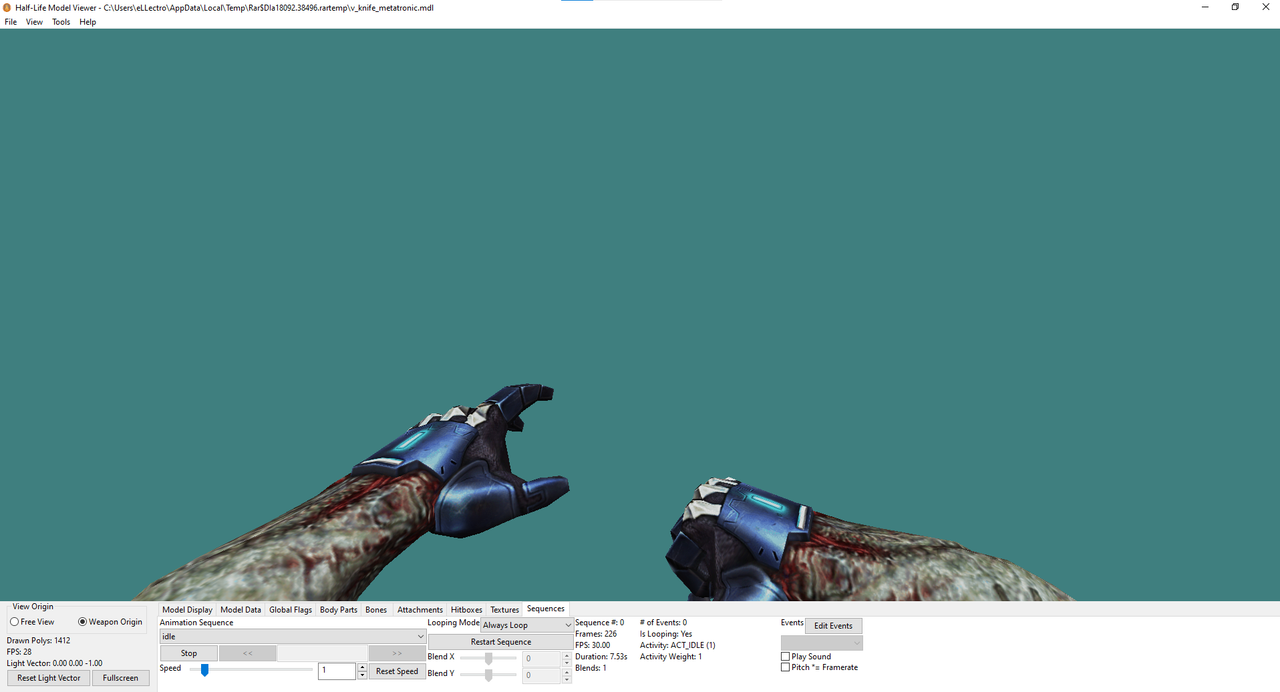Image resolution: width=1280 pixels, height=692 pixels.
Task: Click the next frame >> button
Action: coord(397,653)
